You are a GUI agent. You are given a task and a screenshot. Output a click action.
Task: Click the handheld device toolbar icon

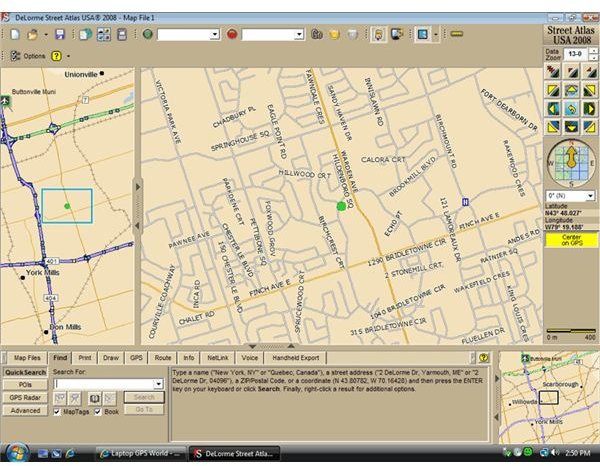pos(122,34)
